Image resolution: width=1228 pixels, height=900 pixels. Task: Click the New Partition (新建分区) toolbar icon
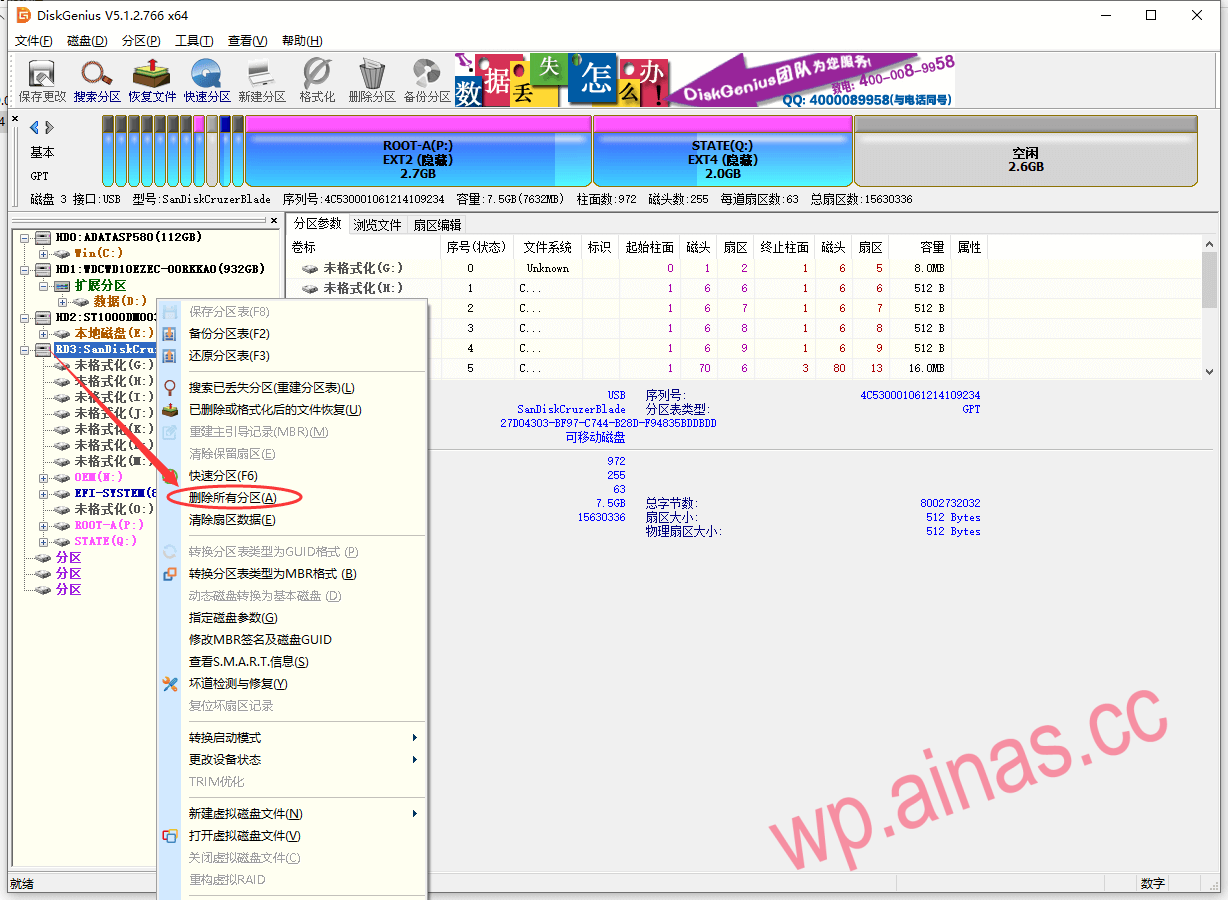tap(262, 80)
